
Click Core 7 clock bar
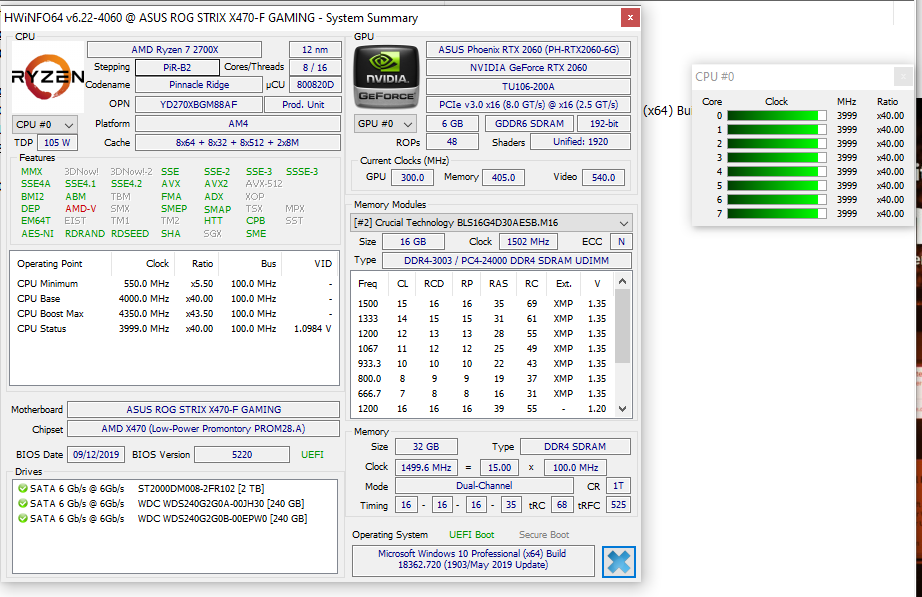[x=777, y=214]
